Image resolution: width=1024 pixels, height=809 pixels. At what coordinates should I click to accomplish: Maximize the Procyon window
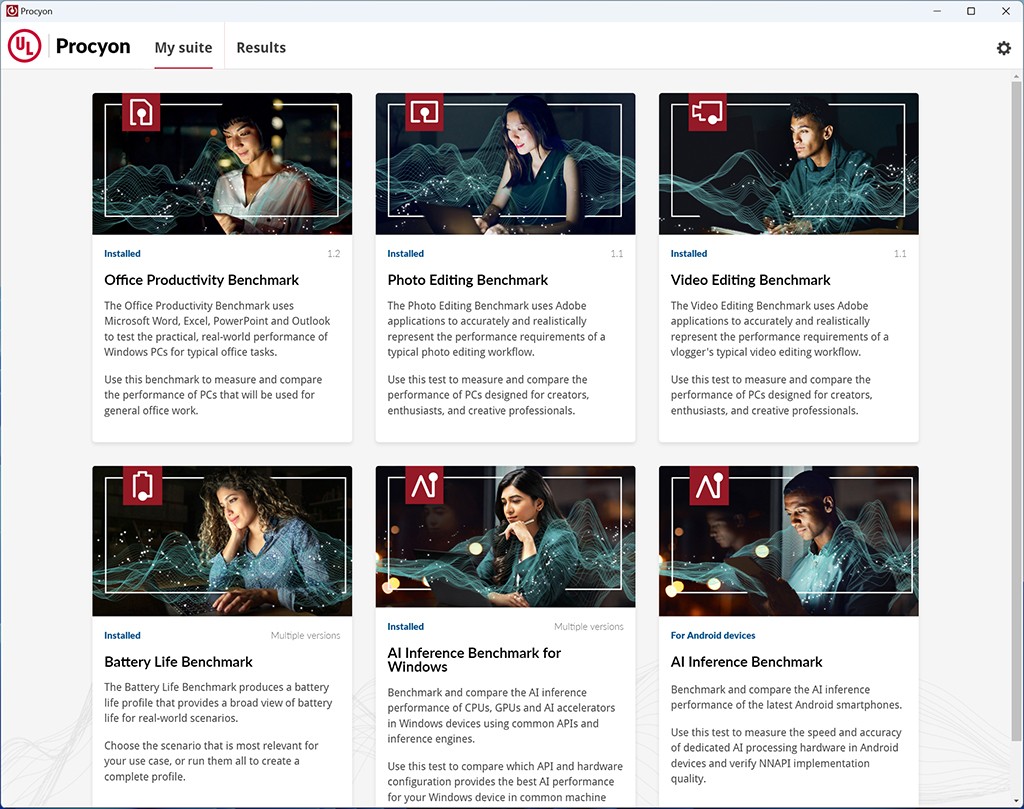[970, 11]
